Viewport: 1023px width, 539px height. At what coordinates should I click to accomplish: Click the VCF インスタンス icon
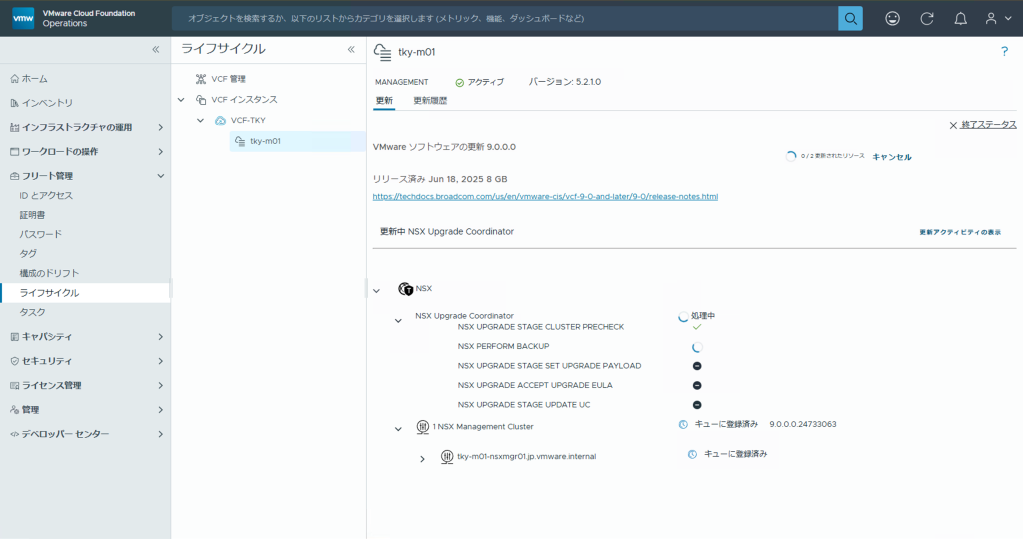201,100
